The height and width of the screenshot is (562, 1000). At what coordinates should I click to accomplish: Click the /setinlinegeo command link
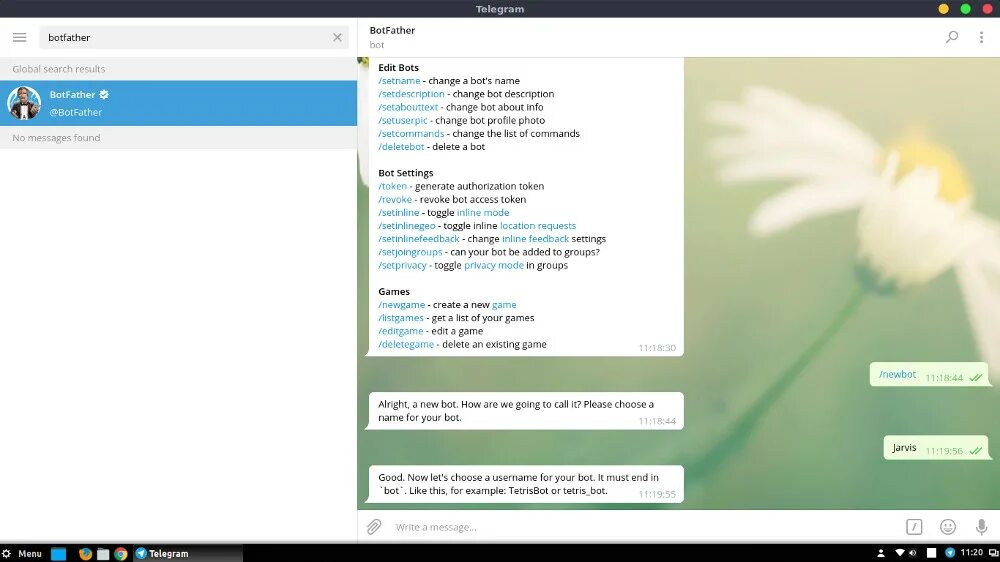click(x=407, y=226)
